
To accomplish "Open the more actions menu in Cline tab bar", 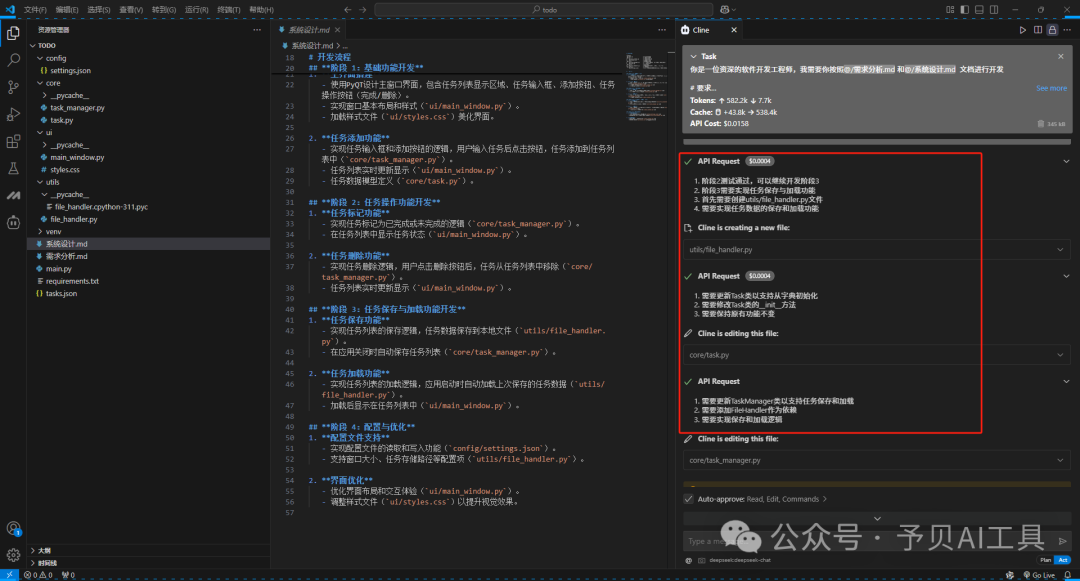I will click(1067, 30).
